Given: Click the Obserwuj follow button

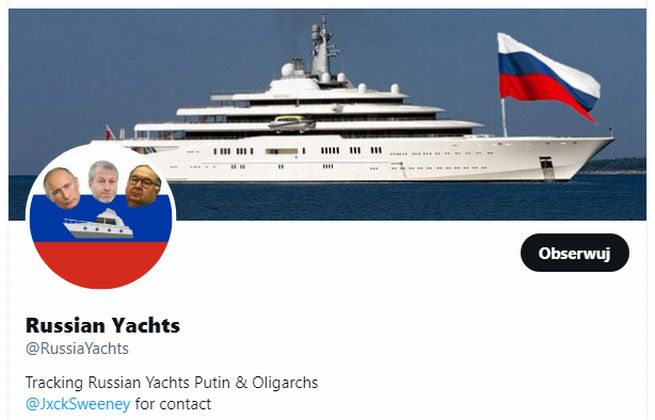Looking at the screenshot, I should (x=574, y=253).
